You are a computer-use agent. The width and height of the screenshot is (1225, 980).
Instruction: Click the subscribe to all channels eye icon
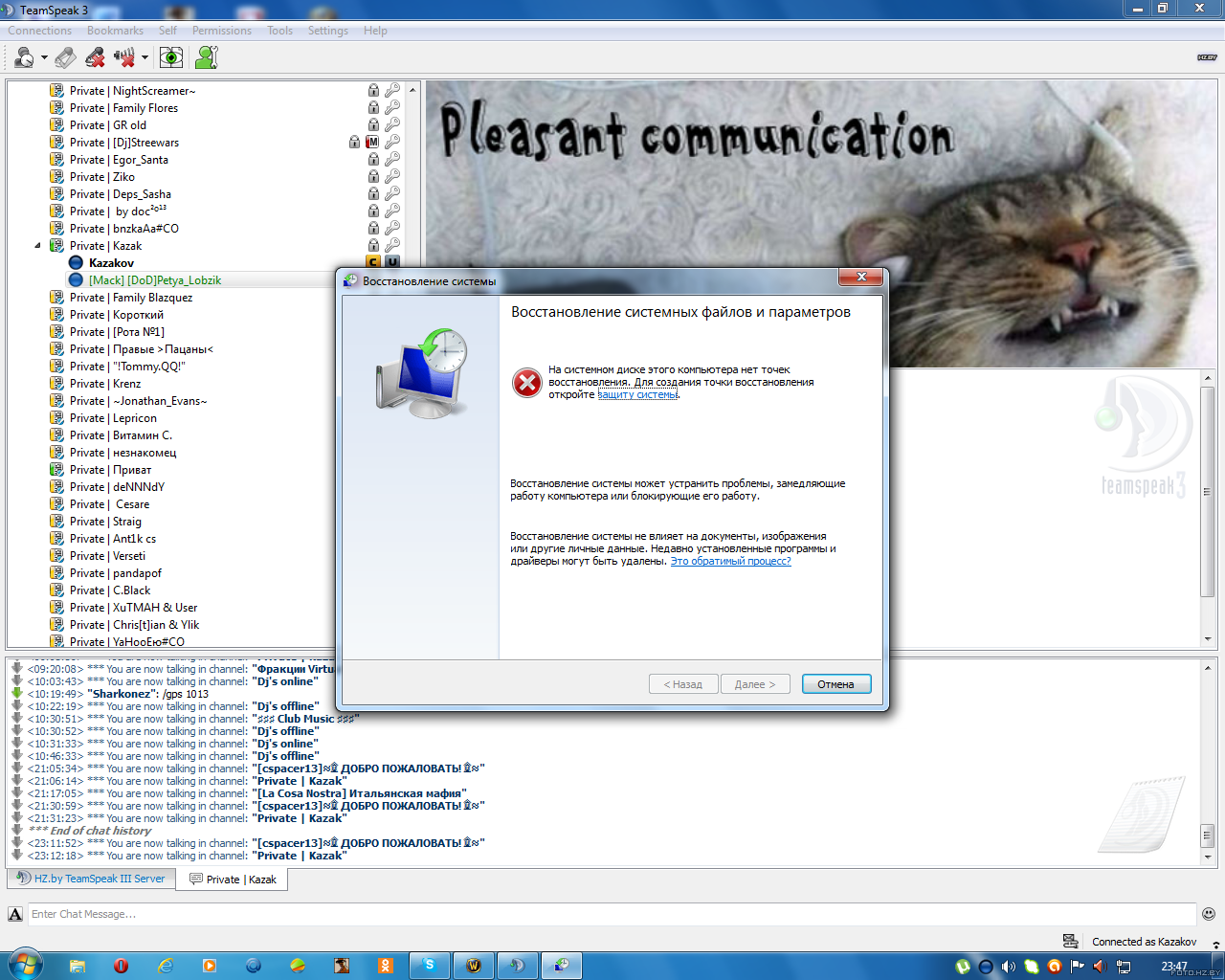[171, 57]
